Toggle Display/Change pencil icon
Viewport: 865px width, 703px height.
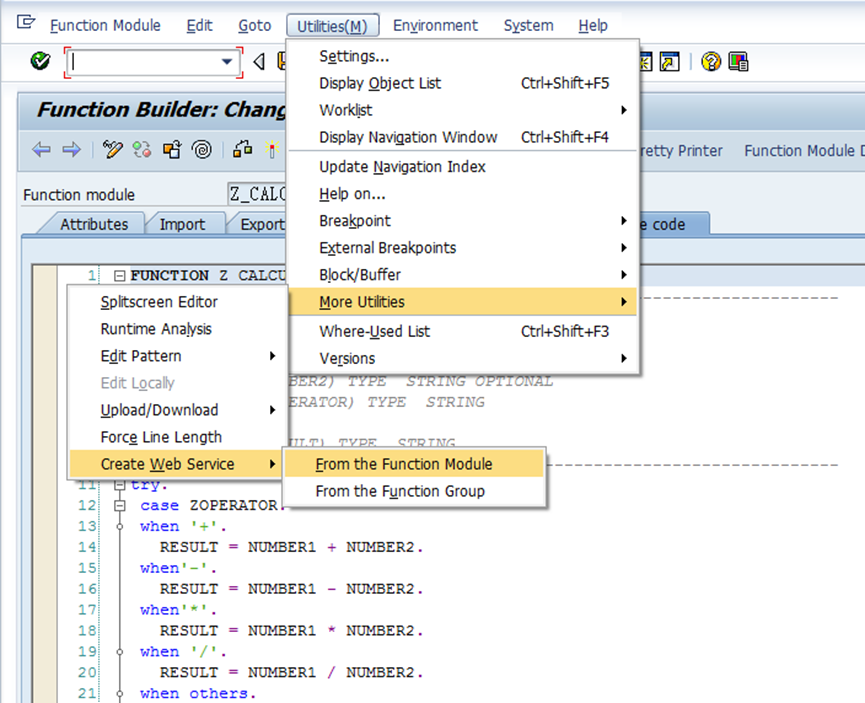(x=113, y=150)
